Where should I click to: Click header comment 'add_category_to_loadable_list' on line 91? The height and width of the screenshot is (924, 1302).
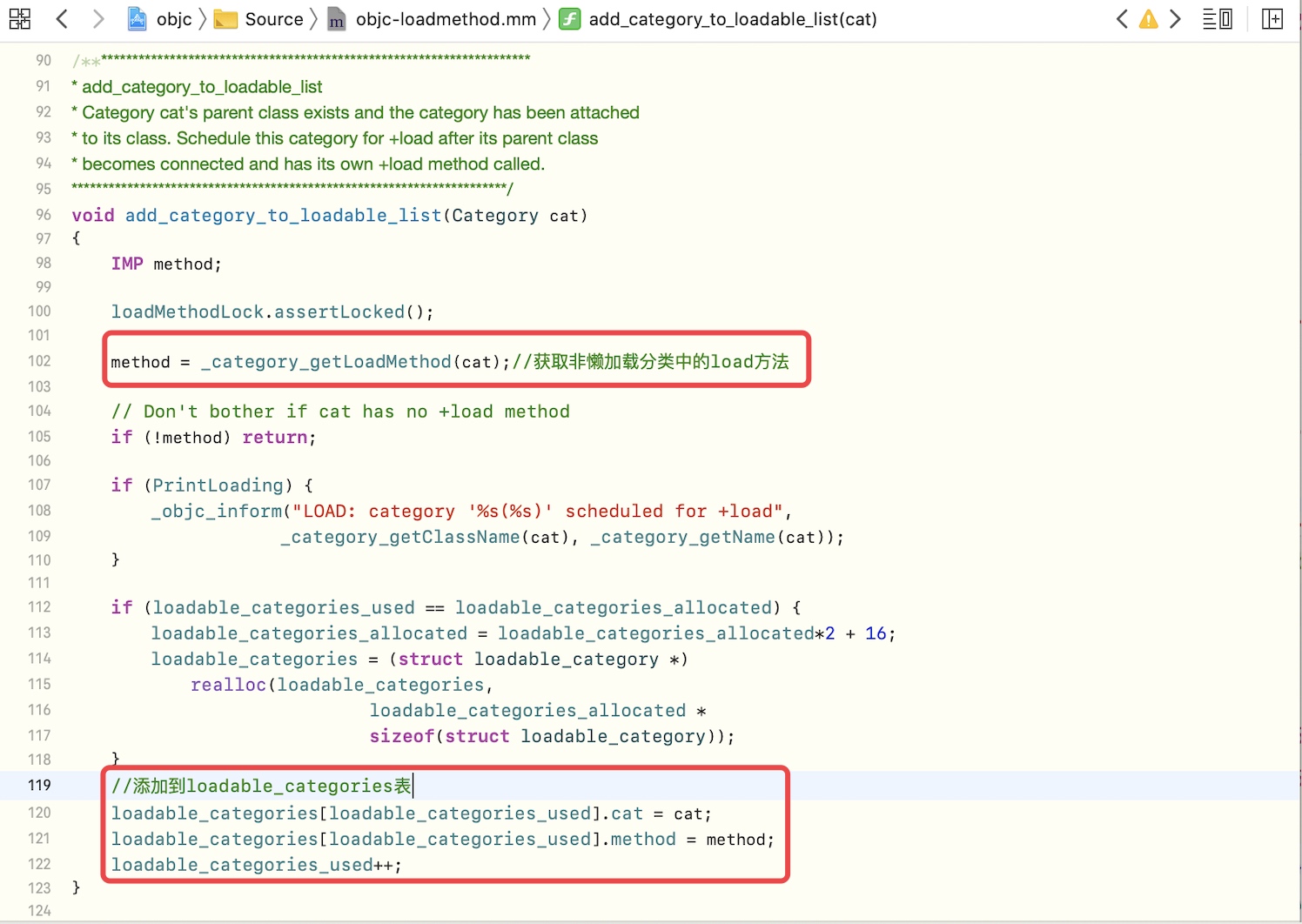click(202, 86)
